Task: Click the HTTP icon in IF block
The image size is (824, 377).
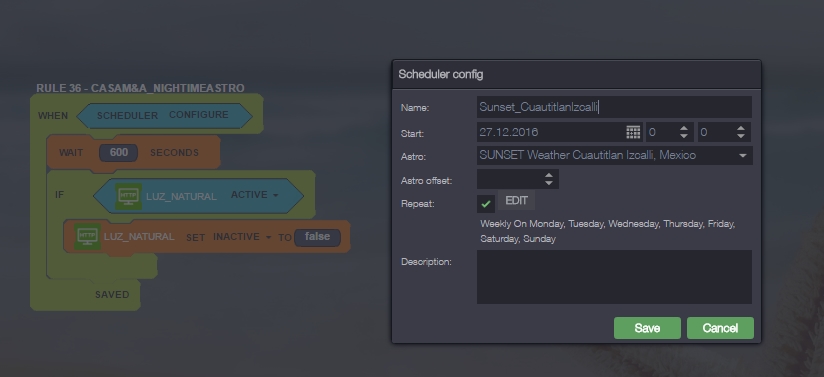Action: click(128, 196)
